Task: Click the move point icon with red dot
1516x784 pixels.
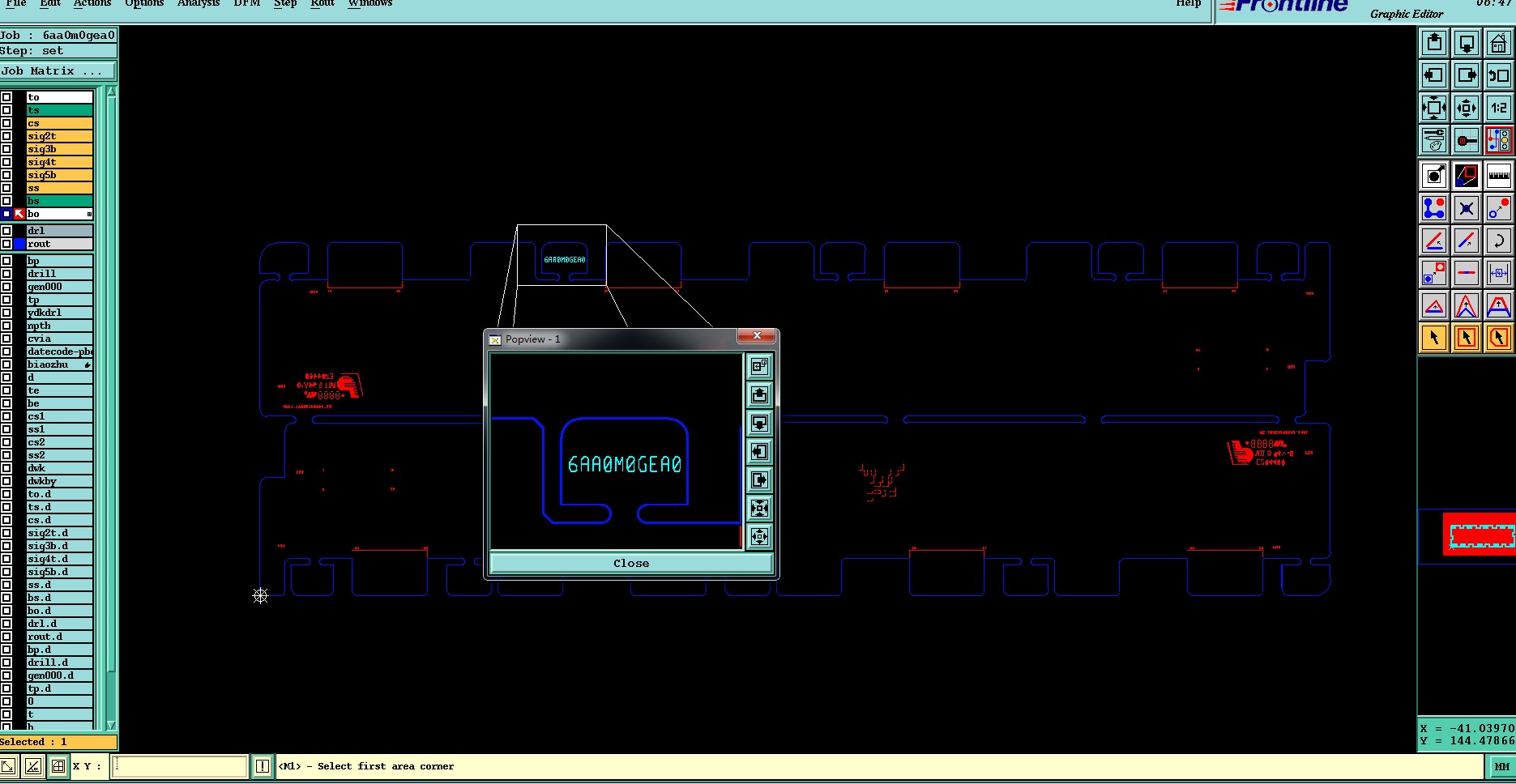Action: point(1499,208)
